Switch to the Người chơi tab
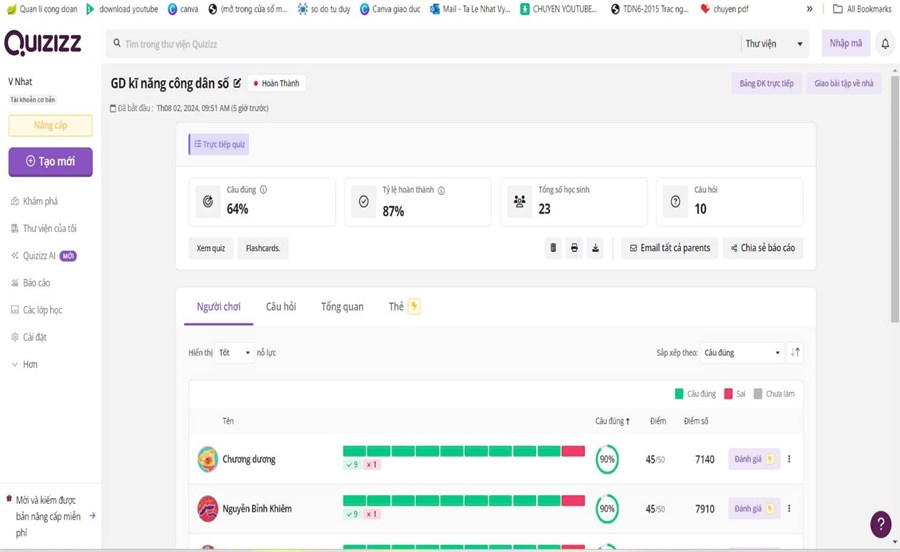This screenshot has width=900, height=552. point(219,307)
